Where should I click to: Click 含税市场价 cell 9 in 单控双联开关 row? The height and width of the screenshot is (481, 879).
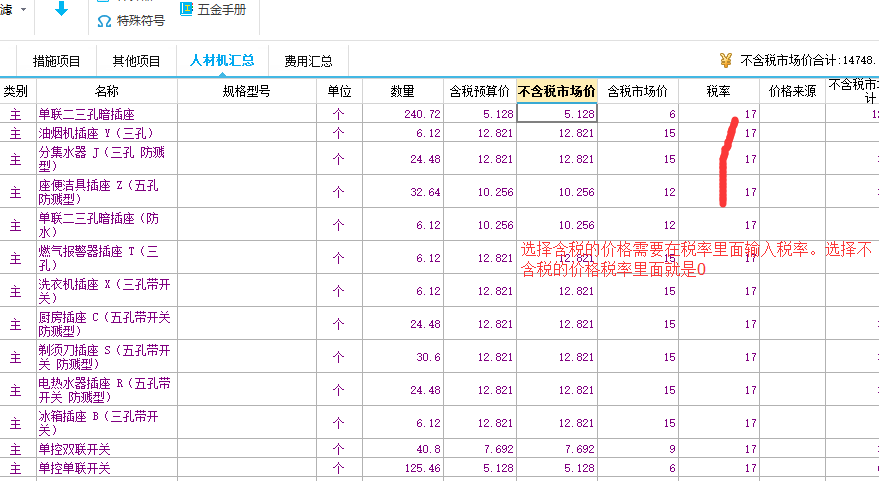click(x=637, y=448)
